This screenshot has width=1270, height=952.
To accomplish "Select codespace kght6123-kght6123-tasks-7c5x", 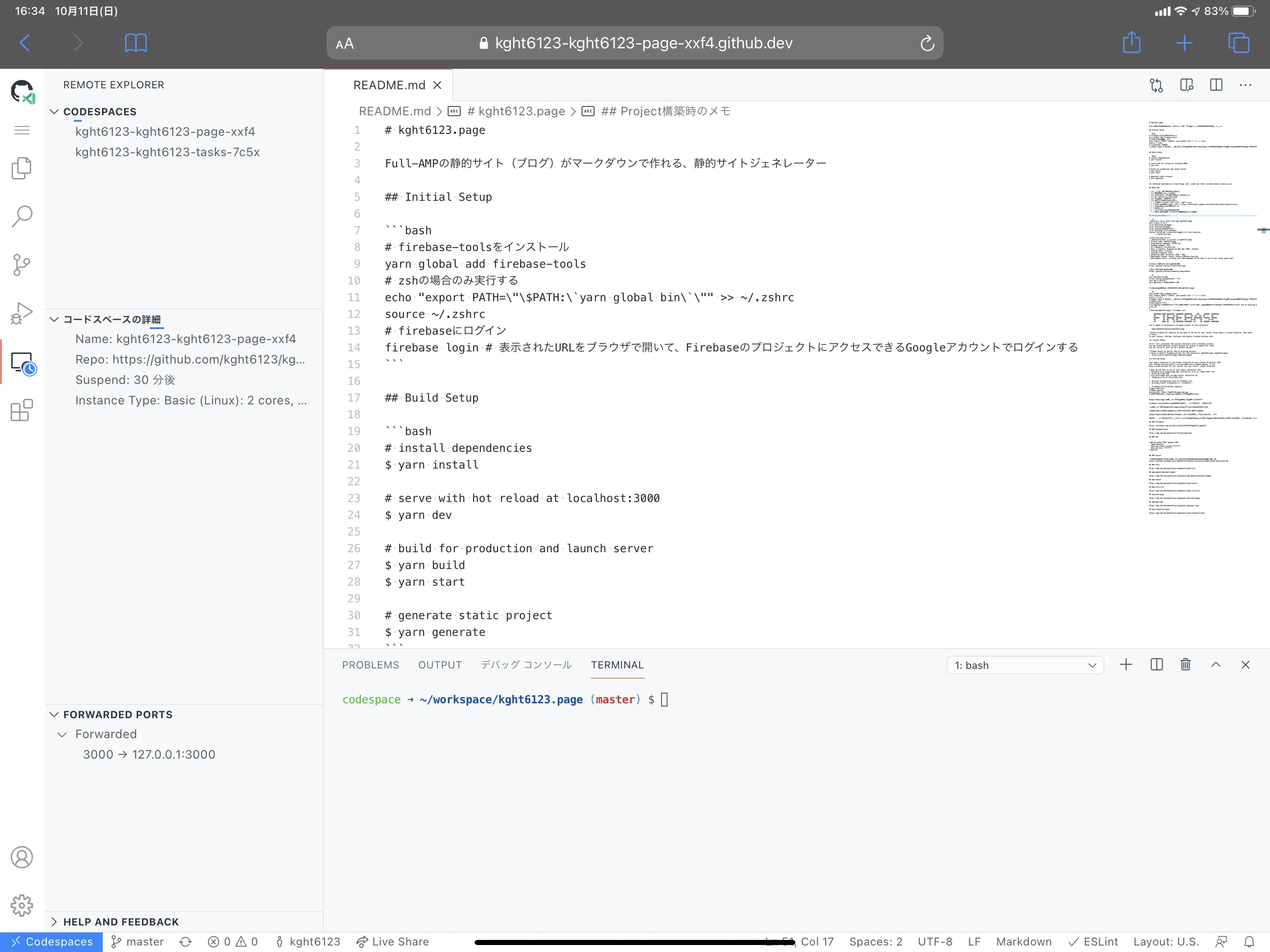I will [x=168, y=152].
